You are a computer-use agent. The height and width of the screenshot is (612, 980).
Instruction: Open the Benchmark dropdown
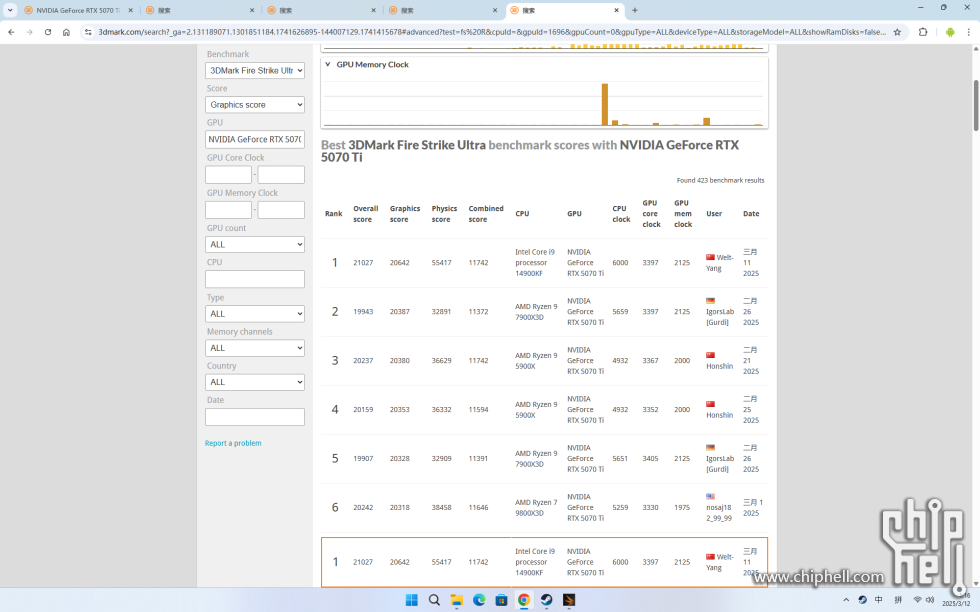tap(255, 71)
